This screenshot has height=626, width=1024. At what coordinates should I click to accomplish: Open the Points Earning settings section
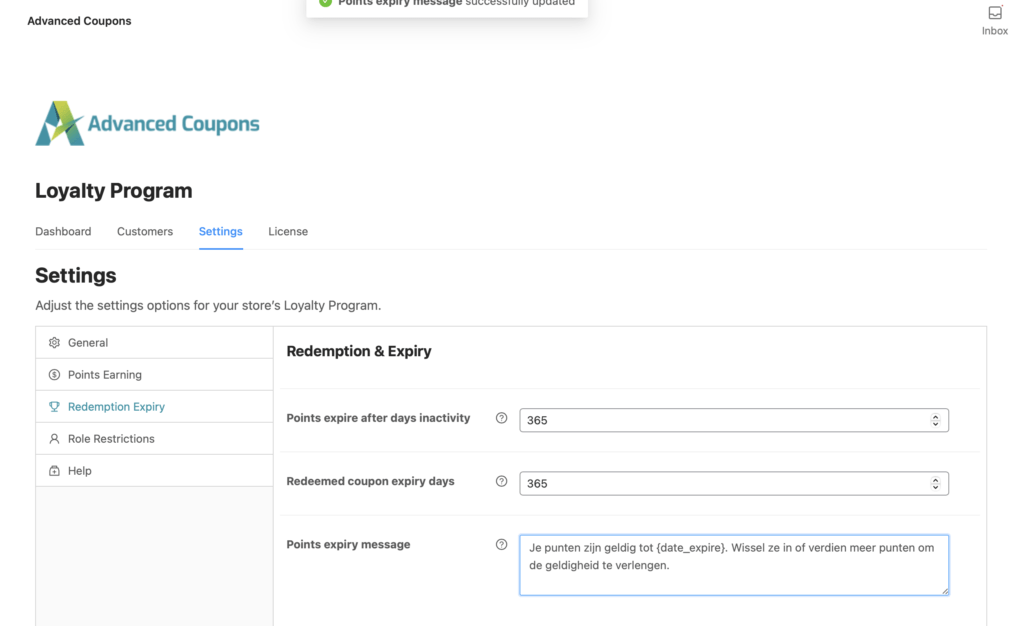click(x=105, y=375)
